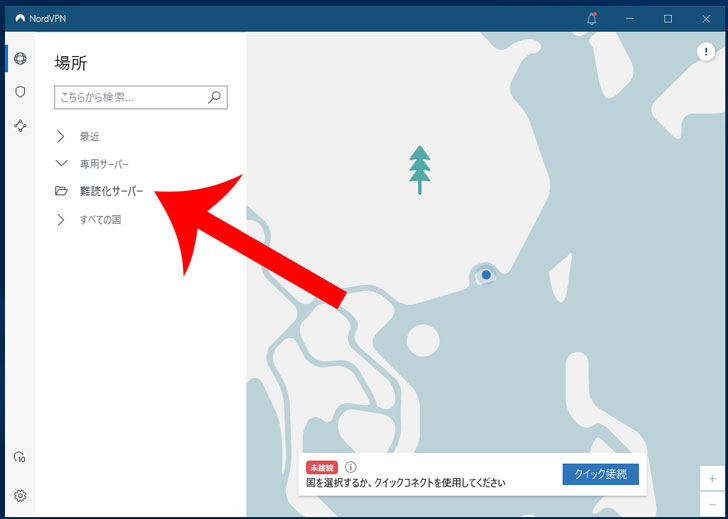Click the green tree marker on map
This screenshot has height=519, width=728.
click(x=420, y=169)
